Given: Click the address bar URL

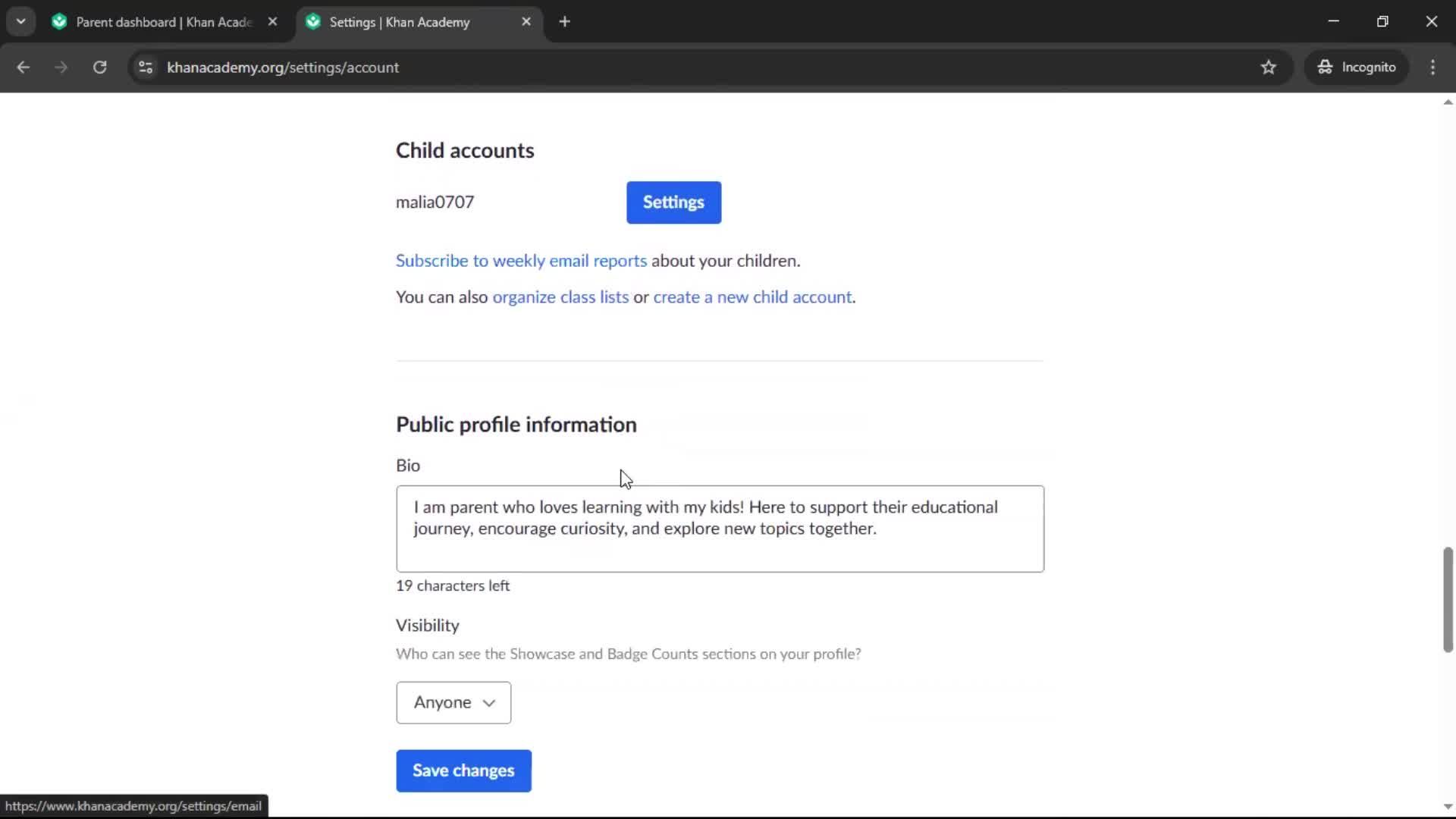Looking at the screenshot, I should (283, 67).
